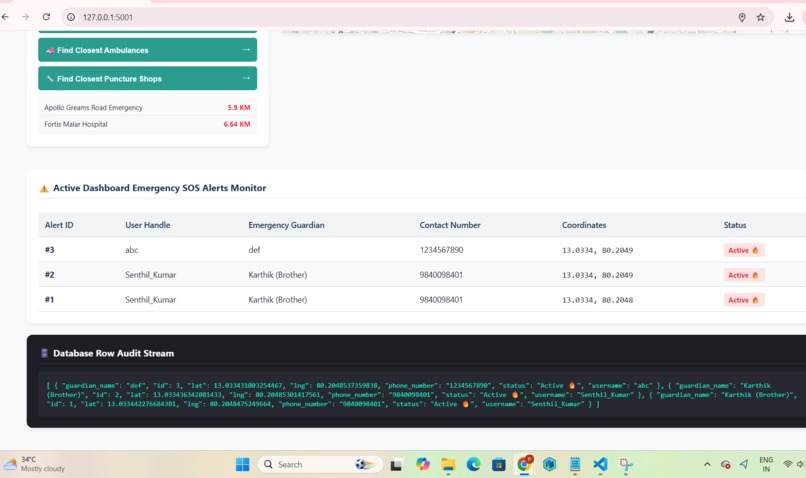The height and width of the screenshot is (478, 806).
Task: Click the Alert ID column header
Action: pyautogui.click(x=59, y=225)
